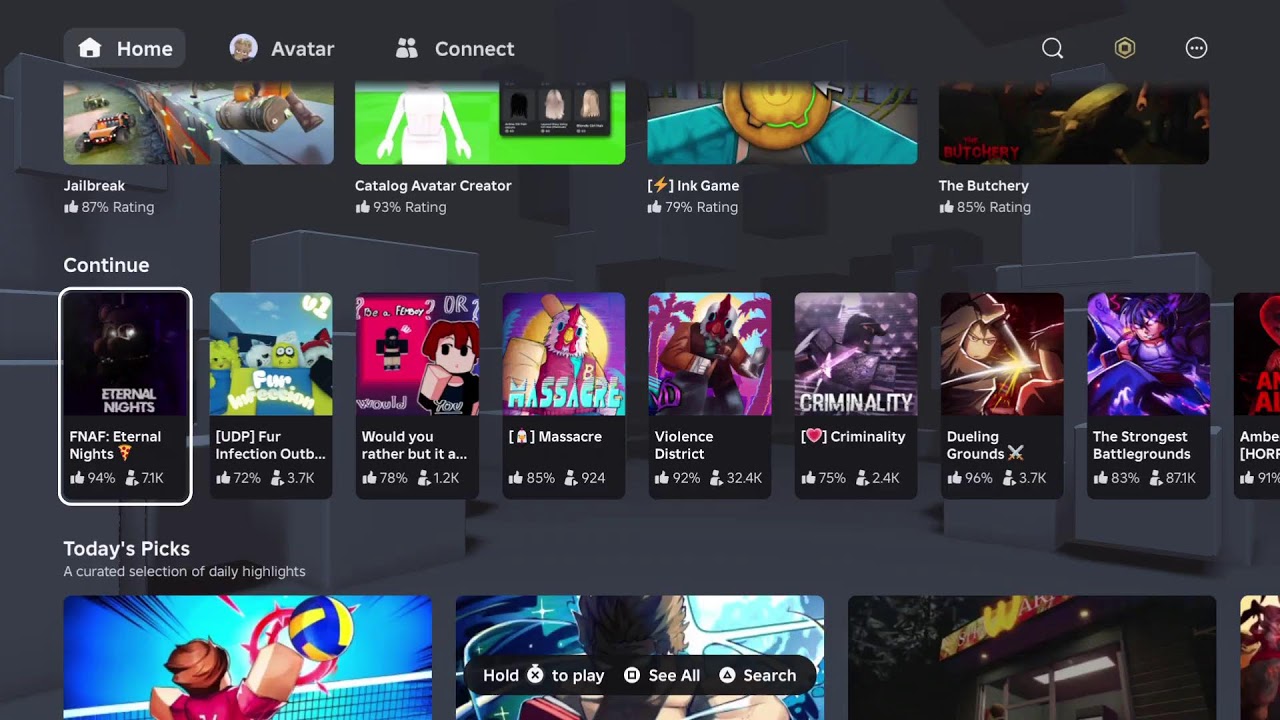Open the volleyball game banner
The image size is (1280, 720).
pos(248,657)
